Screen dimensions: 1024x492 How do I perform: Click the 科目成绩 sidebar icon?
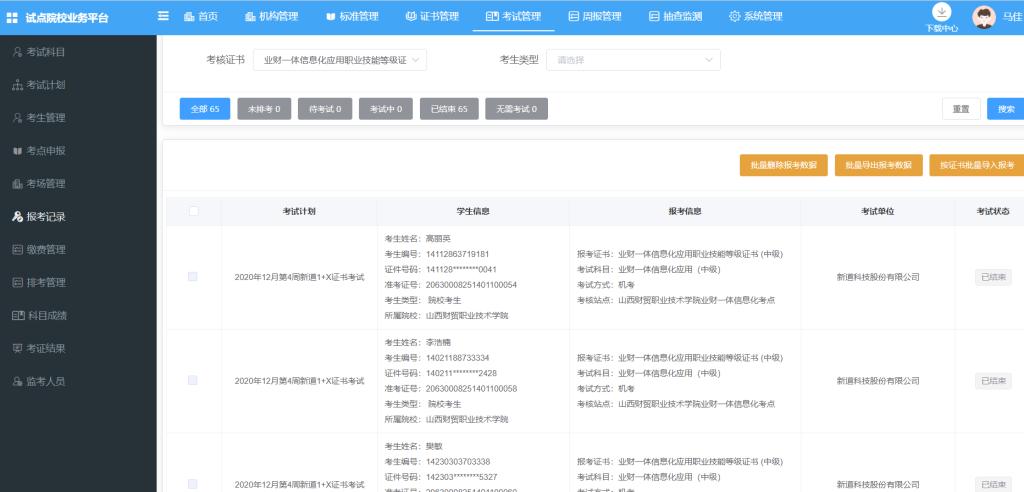18,316
